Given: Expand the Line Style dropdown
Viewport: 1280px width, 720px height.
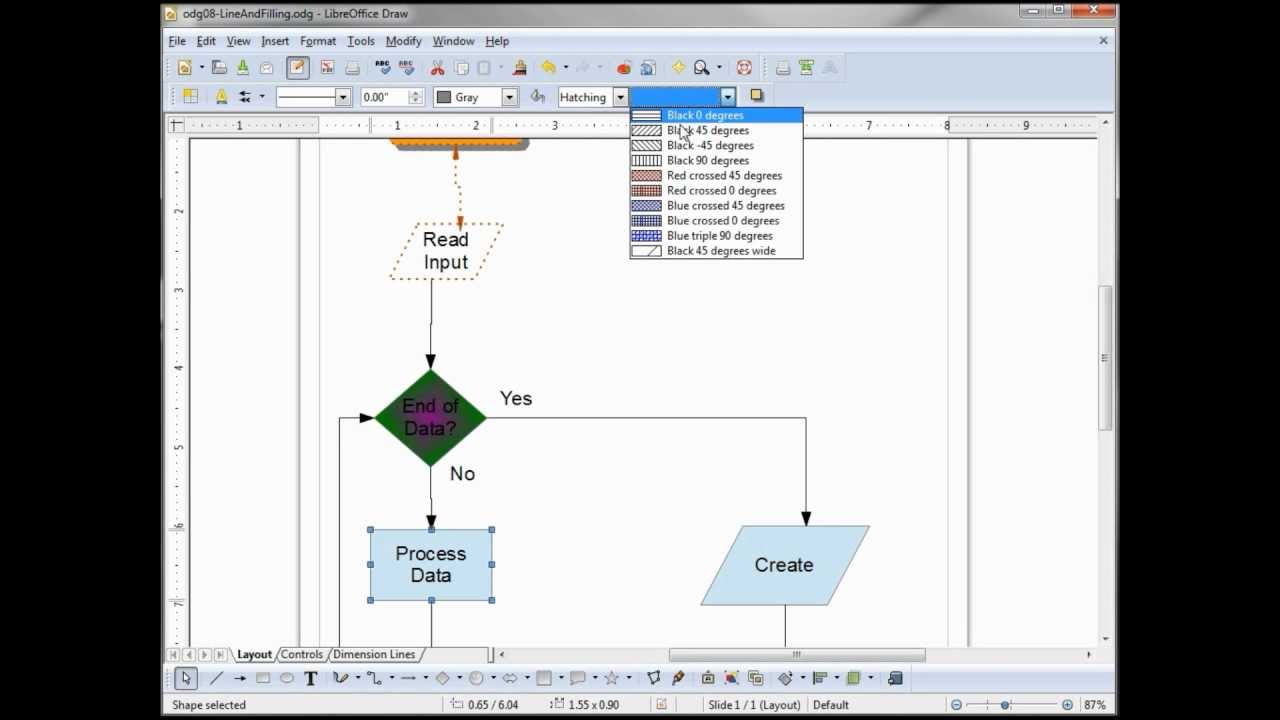Looking at the screenshot, I should tap(343, 97).
